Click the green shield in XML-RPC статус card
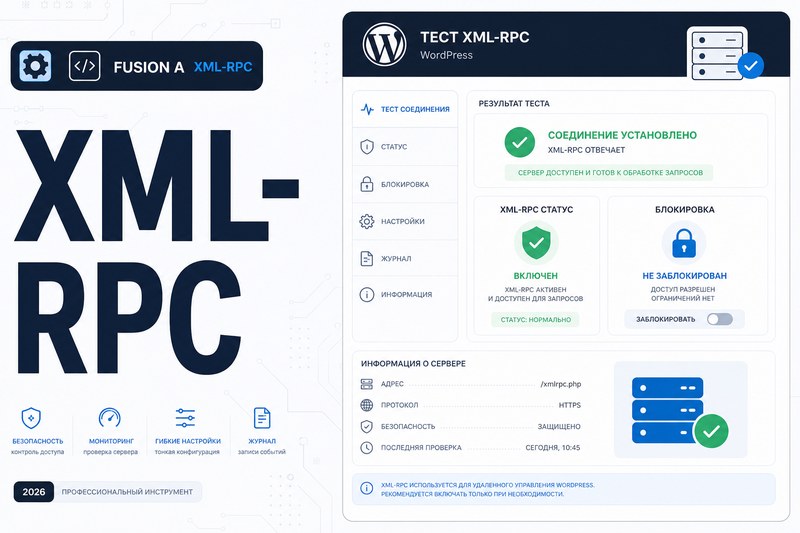Image resolution: width=800 pixels, height=533 pixels. click(536, 243)
